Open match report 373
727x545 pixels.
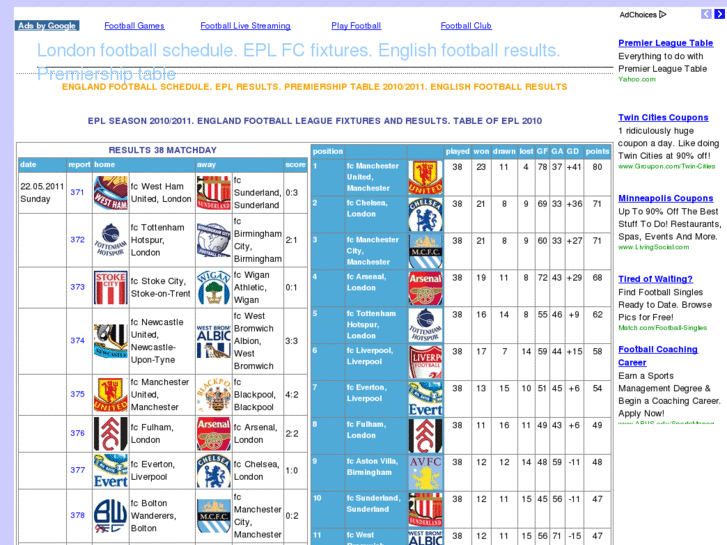coord(77,287)
